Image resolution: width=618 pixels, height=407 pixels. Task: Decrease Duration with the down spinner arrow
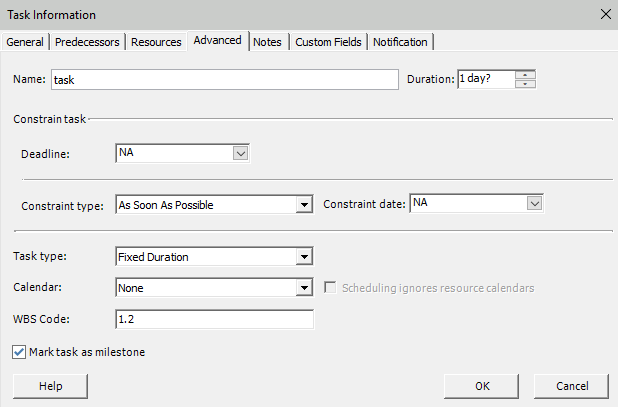click(527, 85)
